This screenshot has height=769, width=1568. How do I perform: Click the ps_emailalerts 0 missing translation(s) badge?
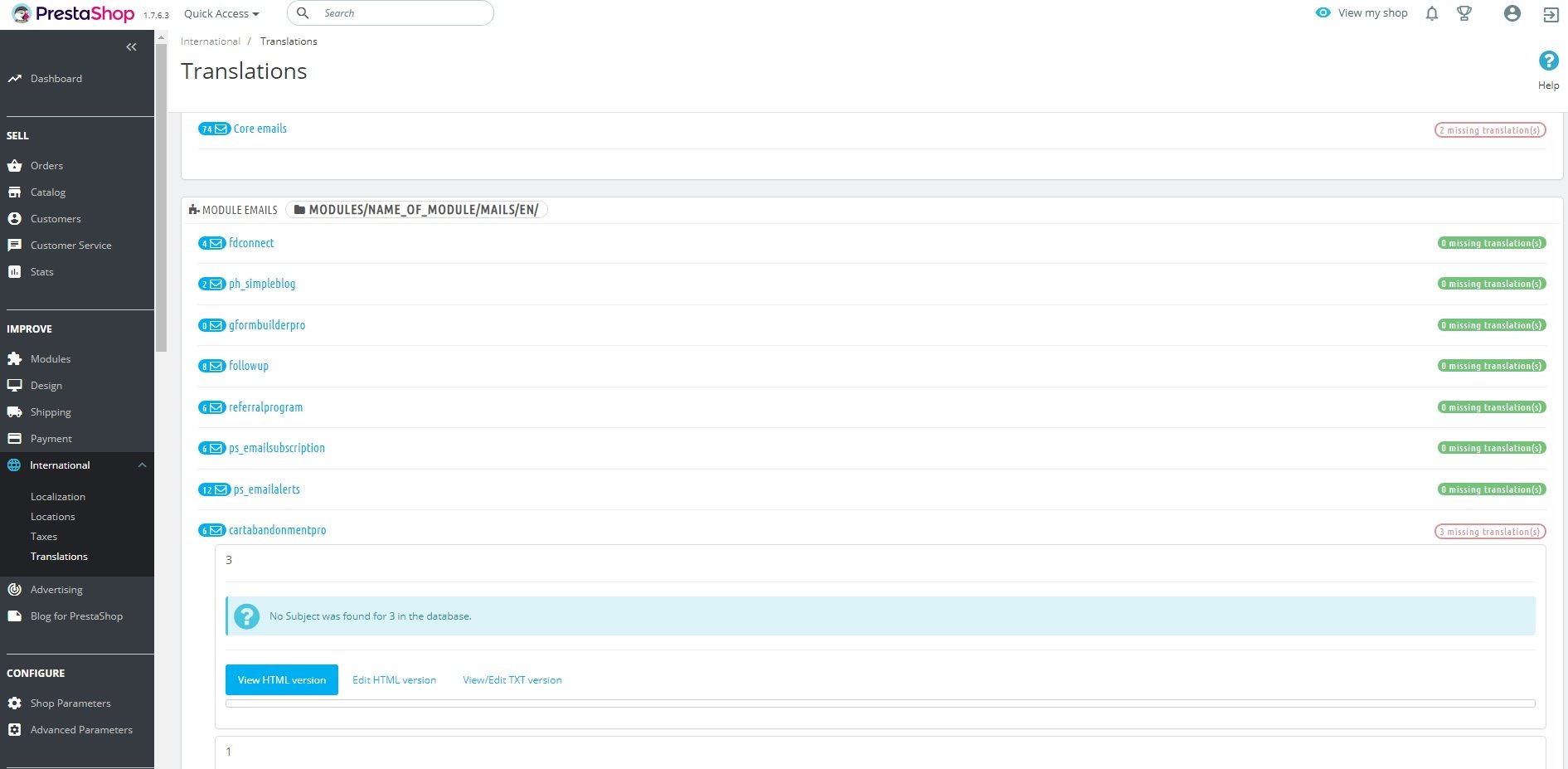point(1492,489)
